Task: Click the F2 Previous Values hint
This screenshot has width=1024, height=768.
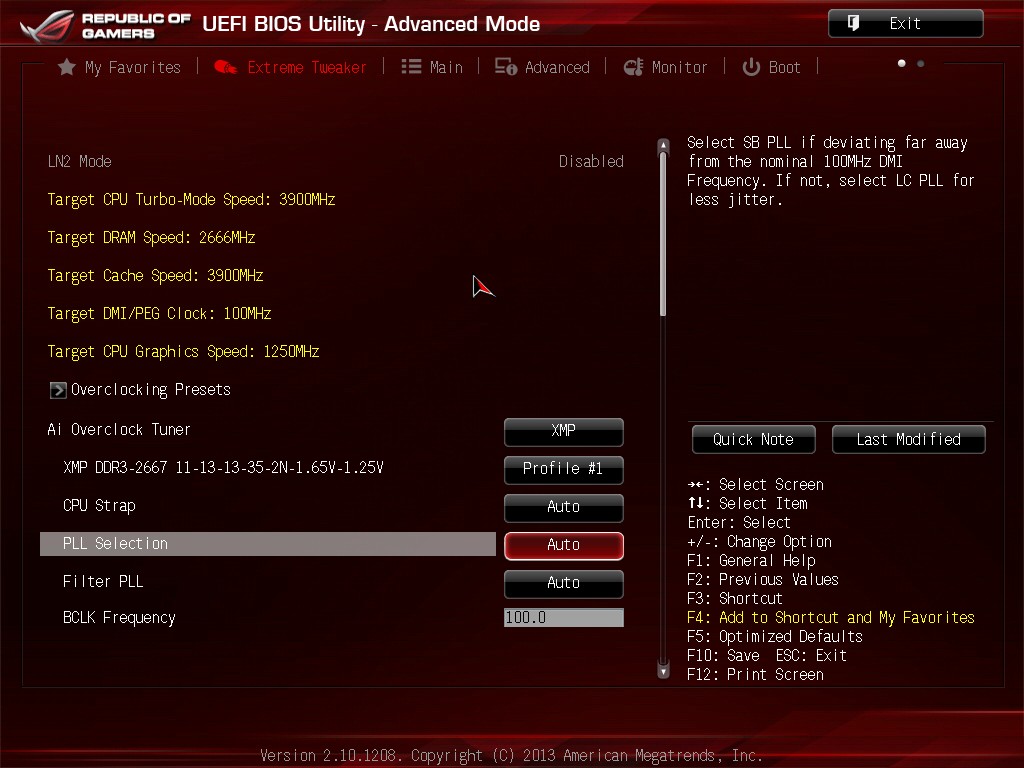Action: [763, 580]
